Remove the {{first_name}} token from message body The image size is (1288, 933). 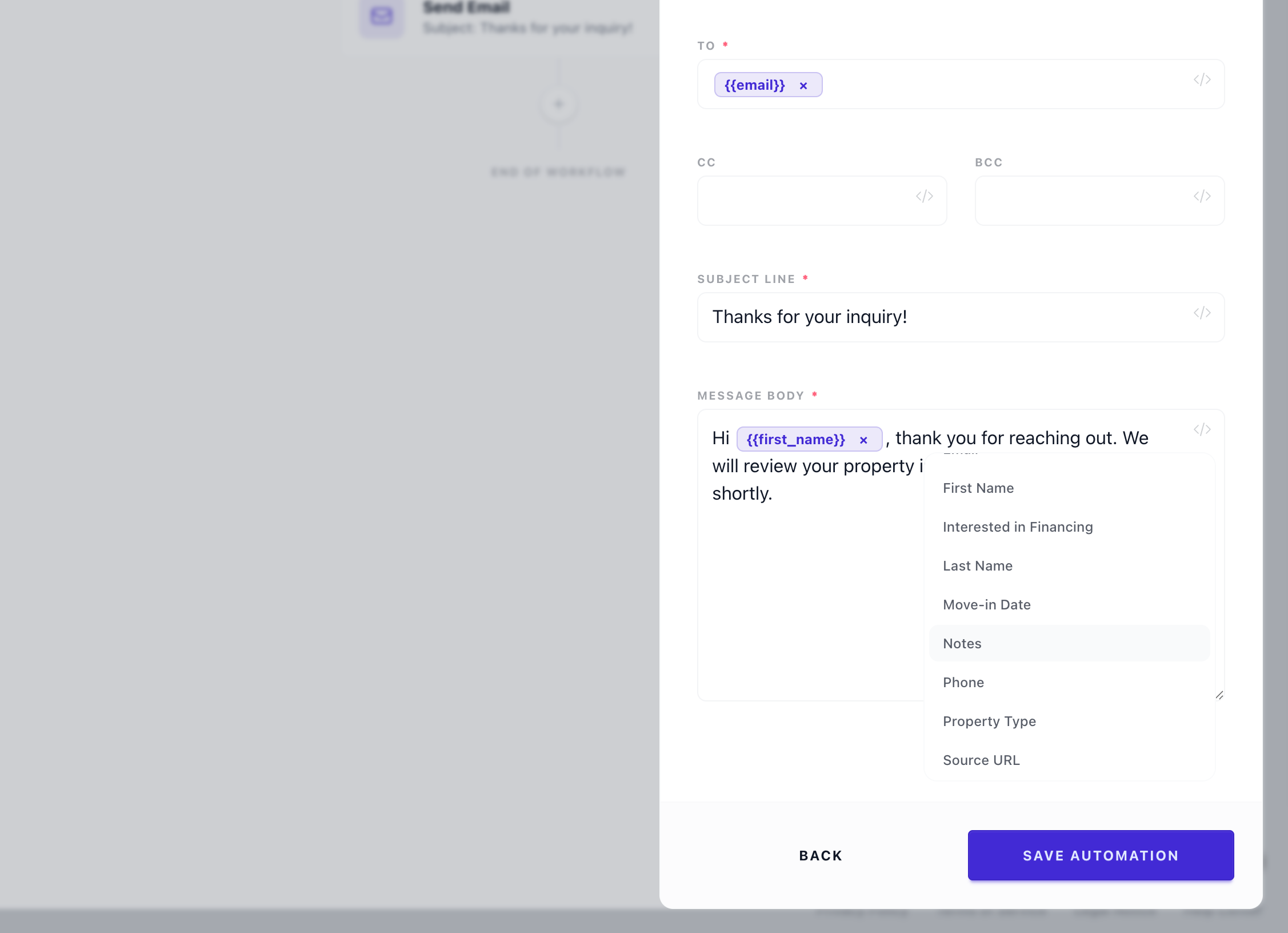863,439
